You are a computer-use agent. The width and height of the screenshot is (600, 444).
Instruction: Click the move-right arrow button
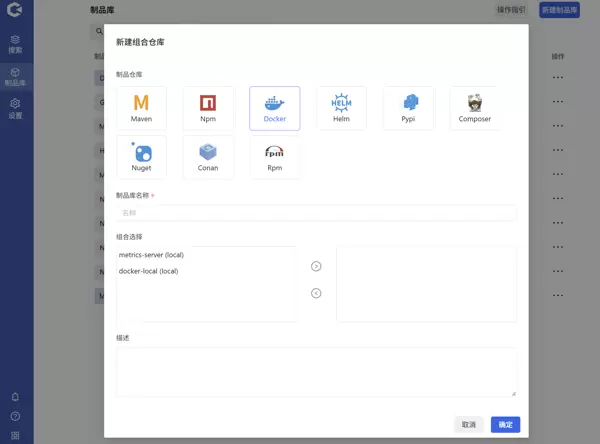(316, 266)
